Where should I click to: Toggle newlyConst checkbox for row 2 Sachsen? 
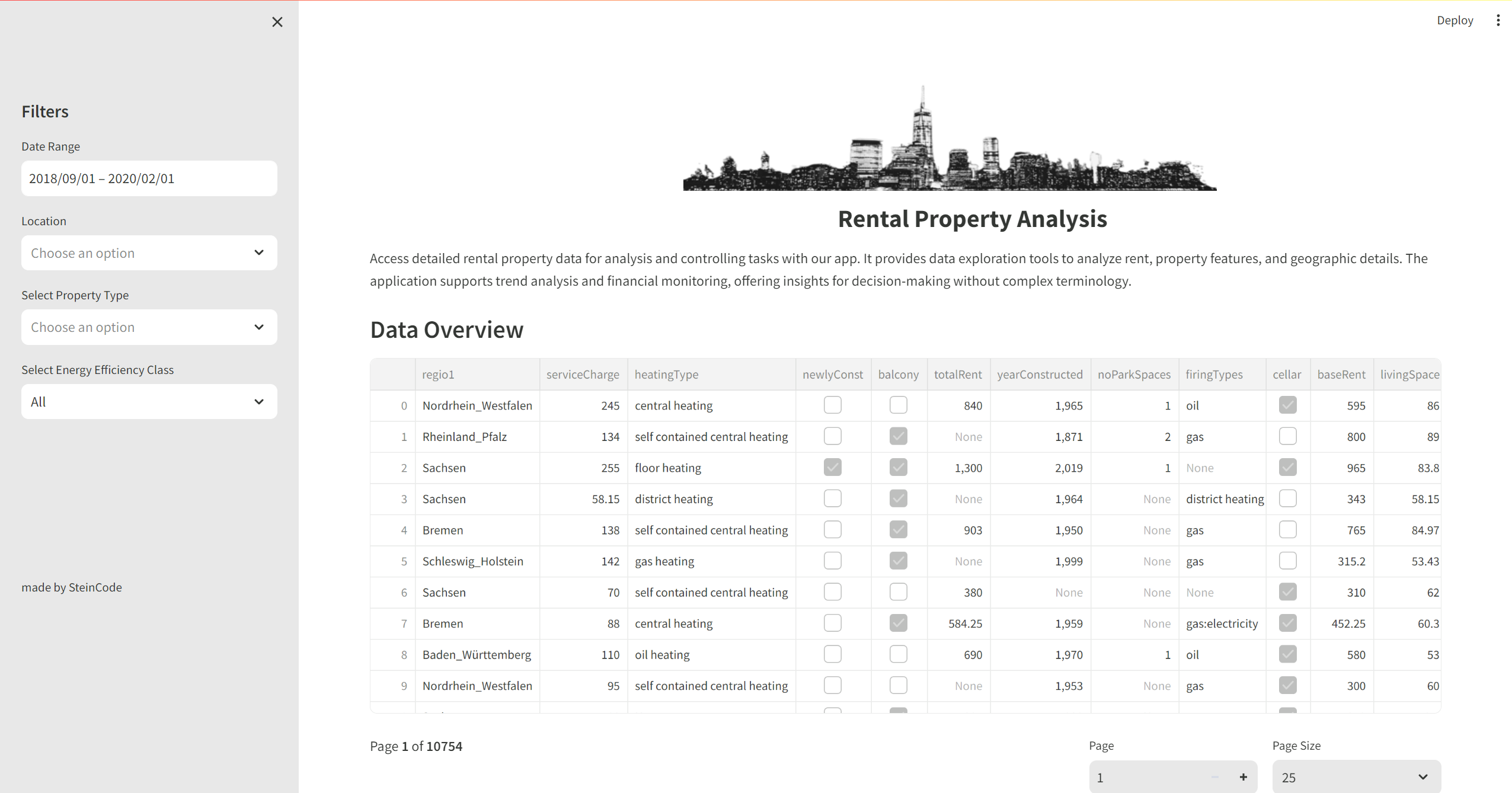click(832, 468)
